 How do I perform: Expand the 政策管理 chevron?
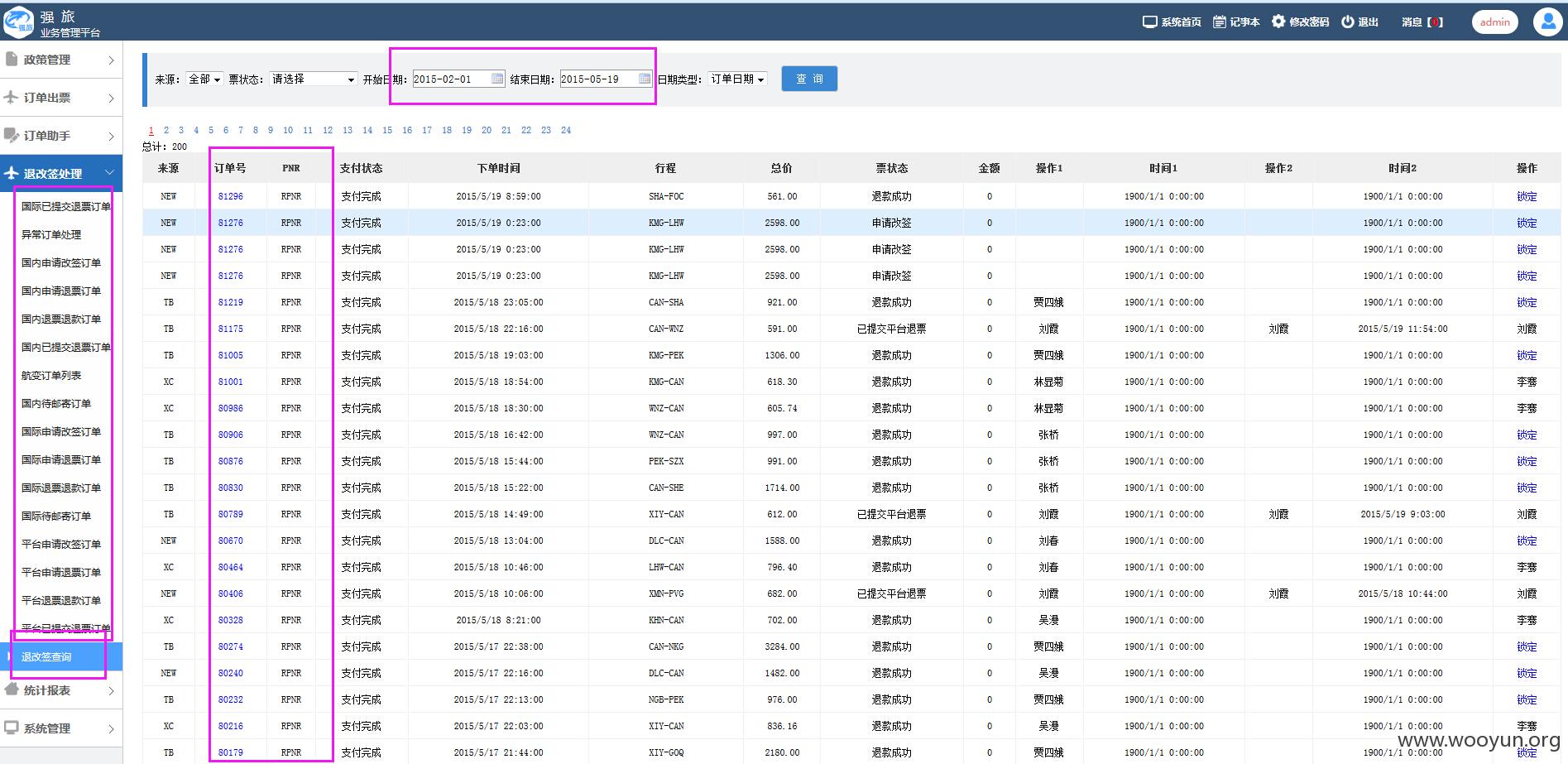point(111,60)
